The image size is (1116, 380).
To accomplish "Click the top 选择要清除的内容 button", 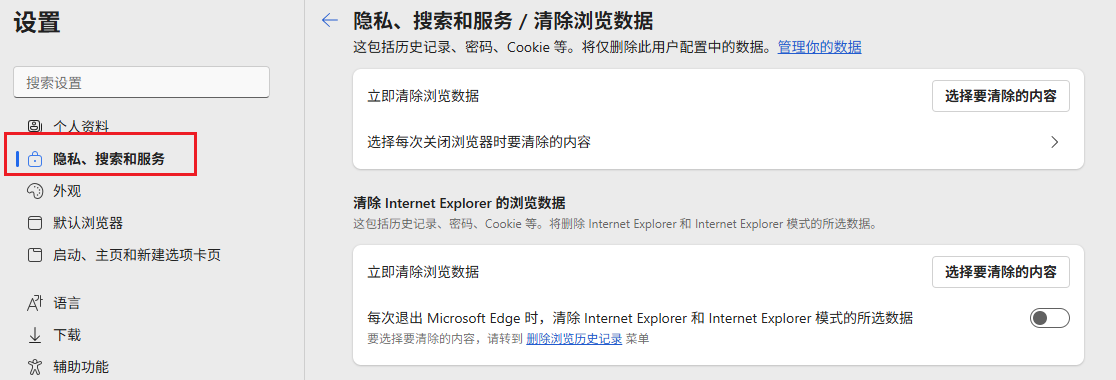I will 1001,96.
